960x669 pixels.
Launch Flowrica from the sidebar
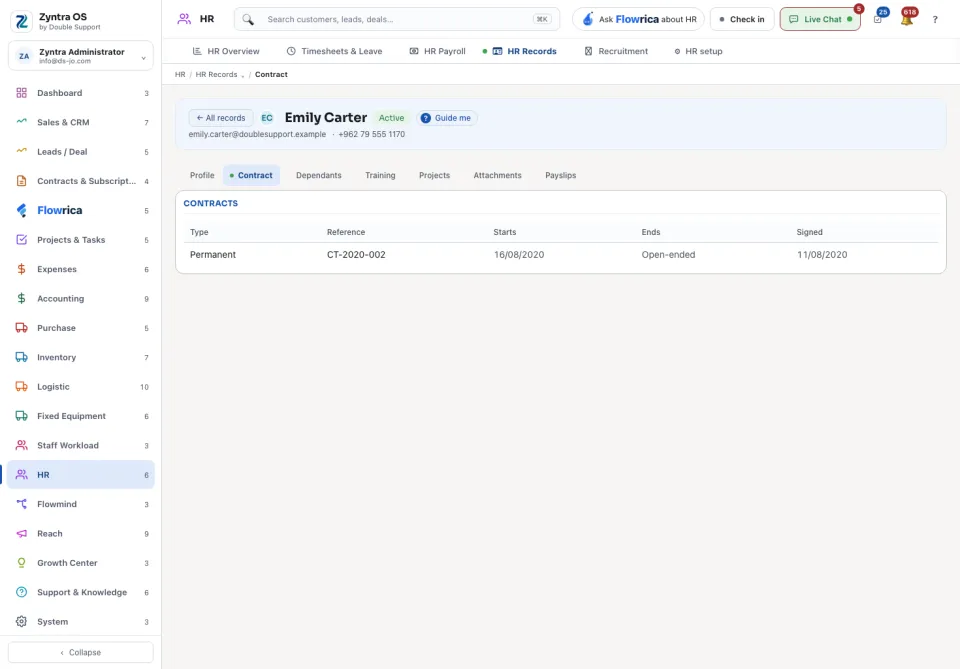(x=81, y=210)
